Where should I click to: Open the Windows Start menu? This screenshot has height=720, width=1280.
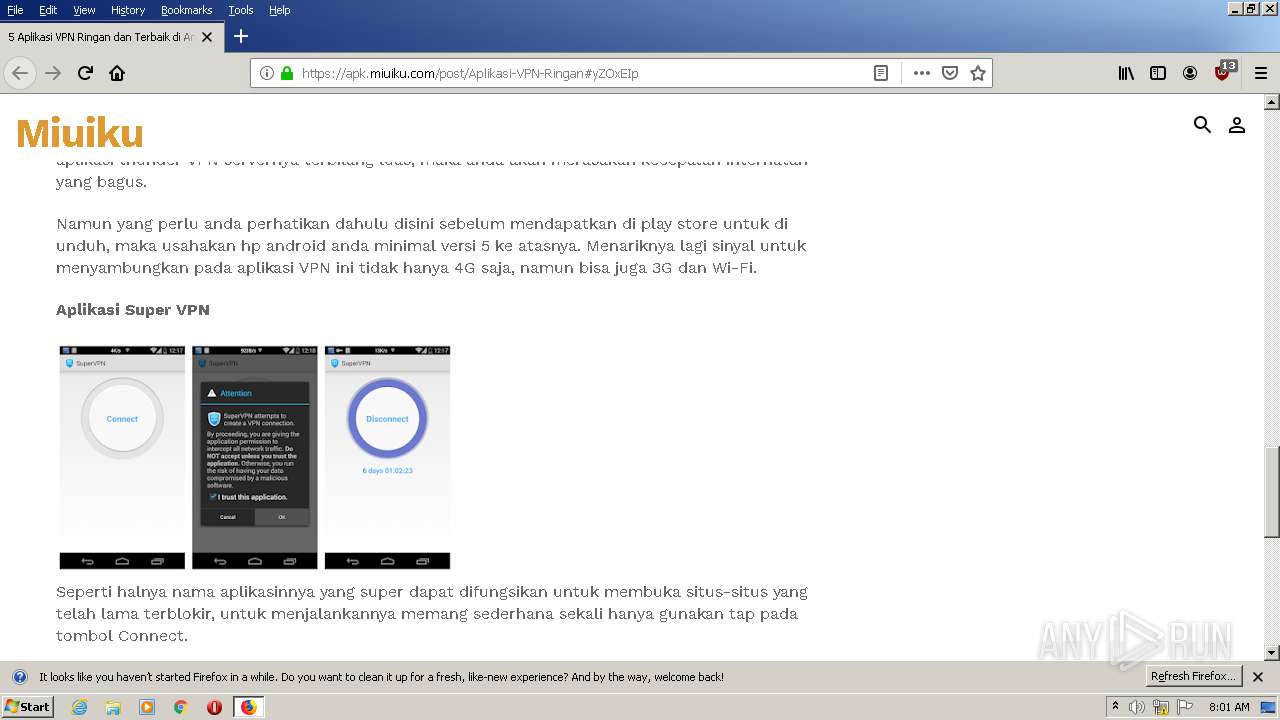tap(27, 706)
